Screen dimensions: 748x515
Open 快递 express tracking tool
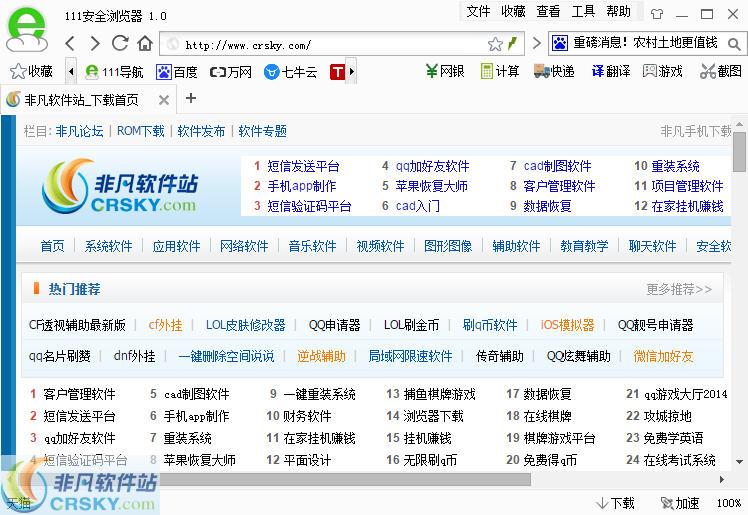pyautogui.click(x=554, y=72)
